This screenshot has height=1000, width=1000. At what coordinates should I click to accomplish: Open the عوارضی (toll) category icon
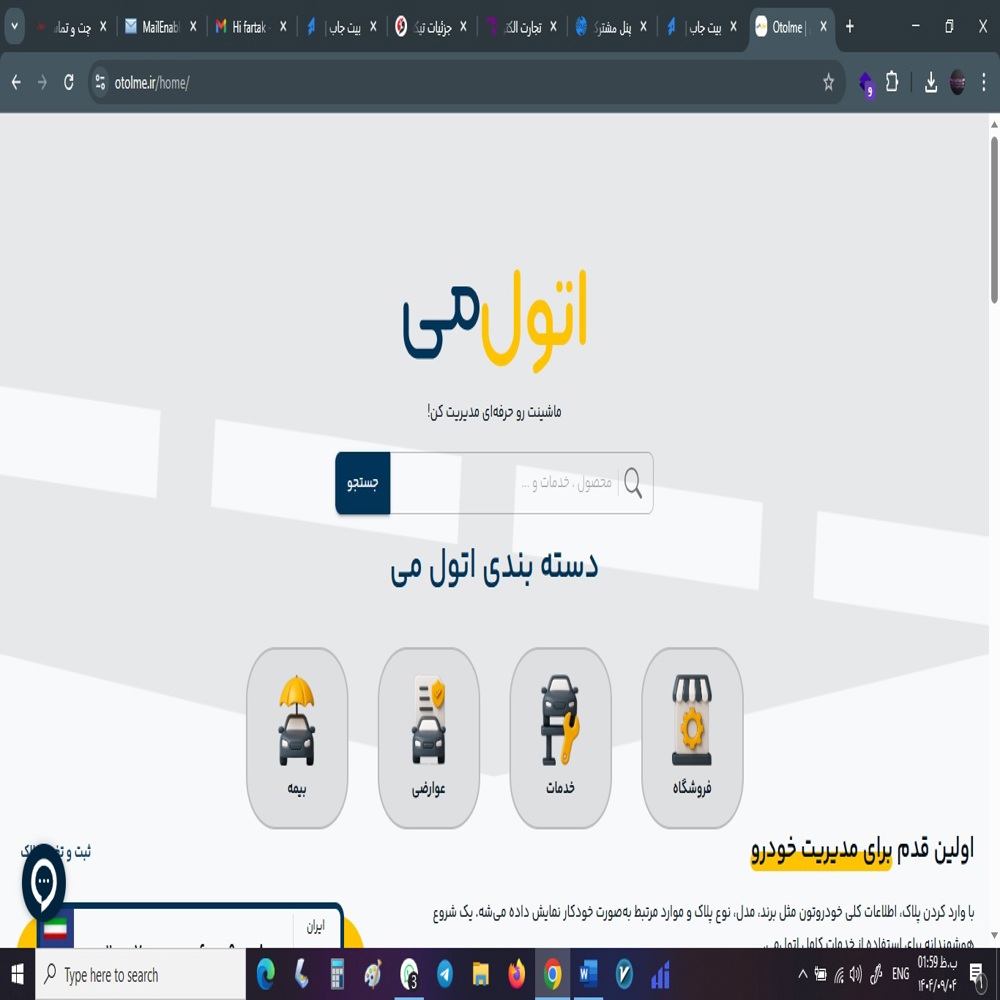tap(429, 737)
